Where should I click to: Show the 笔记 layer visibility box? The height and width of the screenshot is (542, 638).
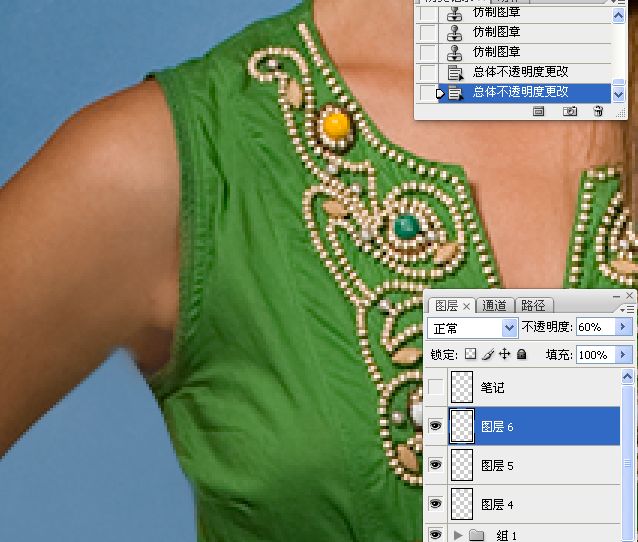point(435,387)
